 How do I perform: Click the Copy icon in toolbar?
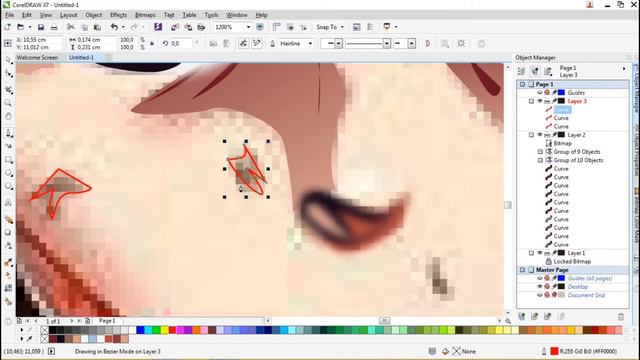[84, 27]
